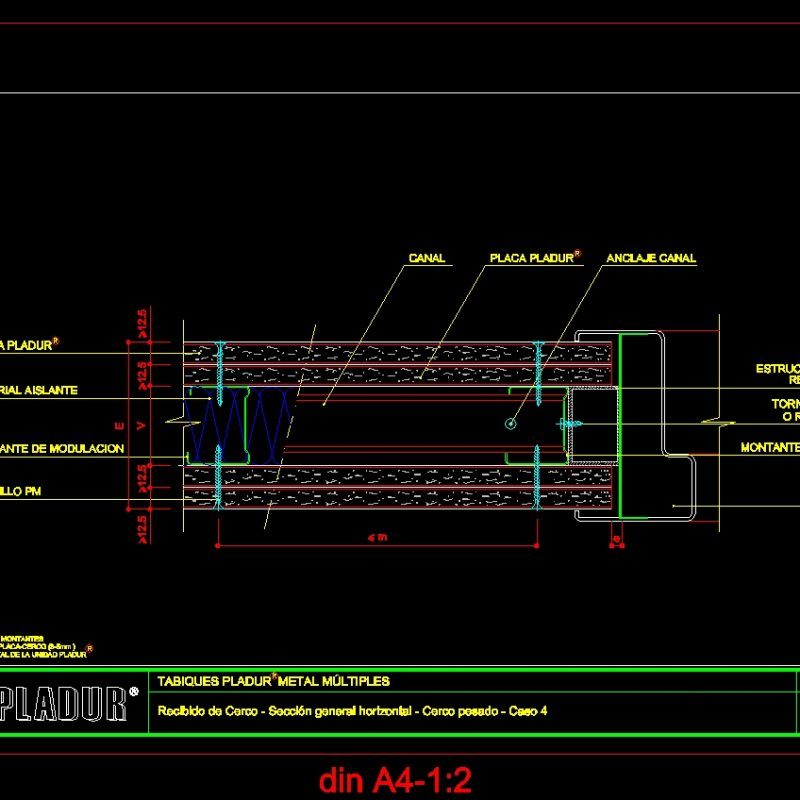Image resolution: width=800 pixels, height=800 pixels.
Task: Select the ANCLAJE CANAL label
Action: pos(651,259)
